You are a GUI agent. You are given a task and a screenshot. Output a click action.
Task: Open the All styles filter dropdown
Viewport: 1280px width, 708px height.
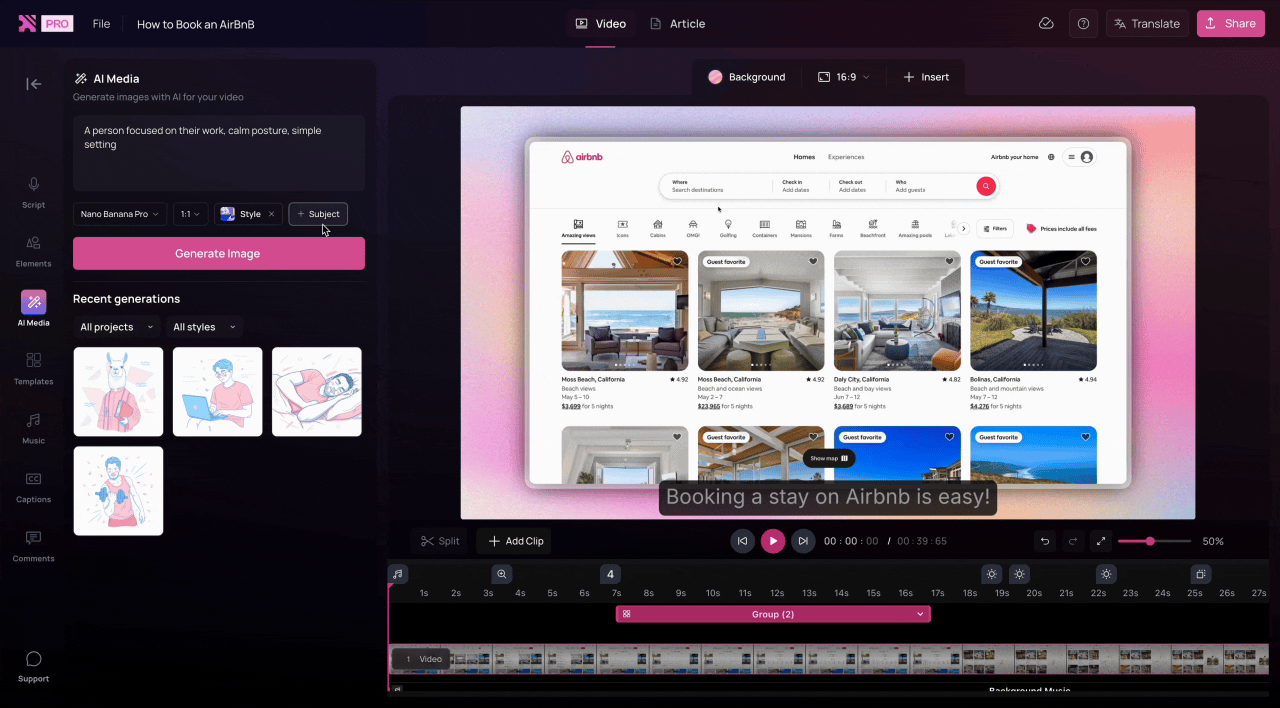pyautogui.click(x=204, y=327)
